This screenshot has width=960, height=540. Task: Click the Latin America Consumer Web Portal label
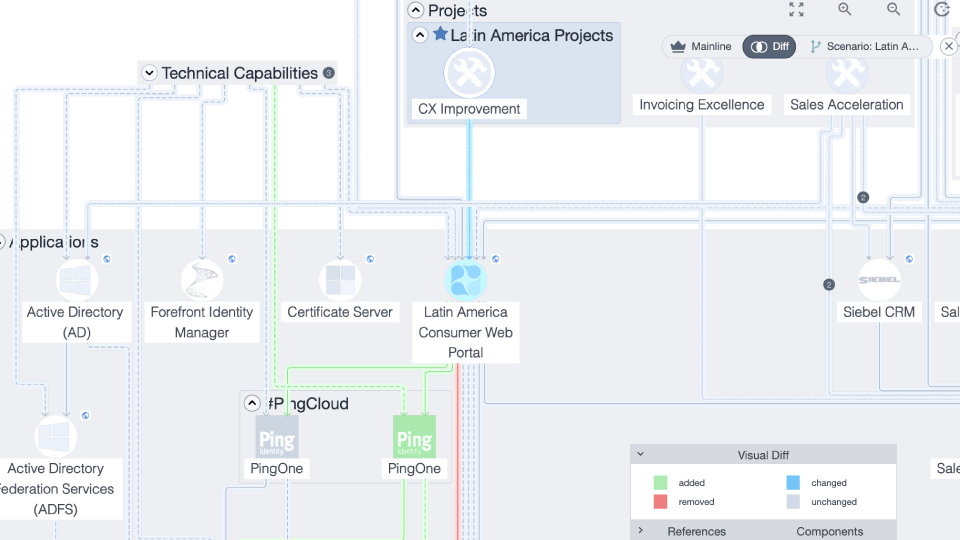(x=465, y=332)
